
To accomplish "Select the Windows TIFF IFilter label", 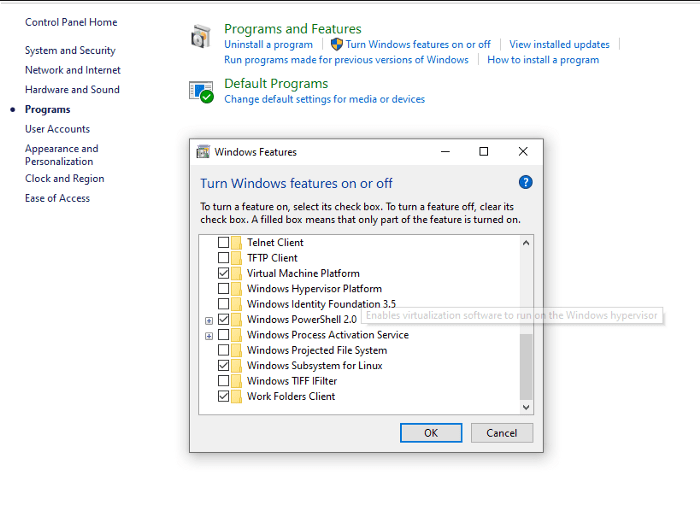I will pyautogui.click(x=292, y=381).
